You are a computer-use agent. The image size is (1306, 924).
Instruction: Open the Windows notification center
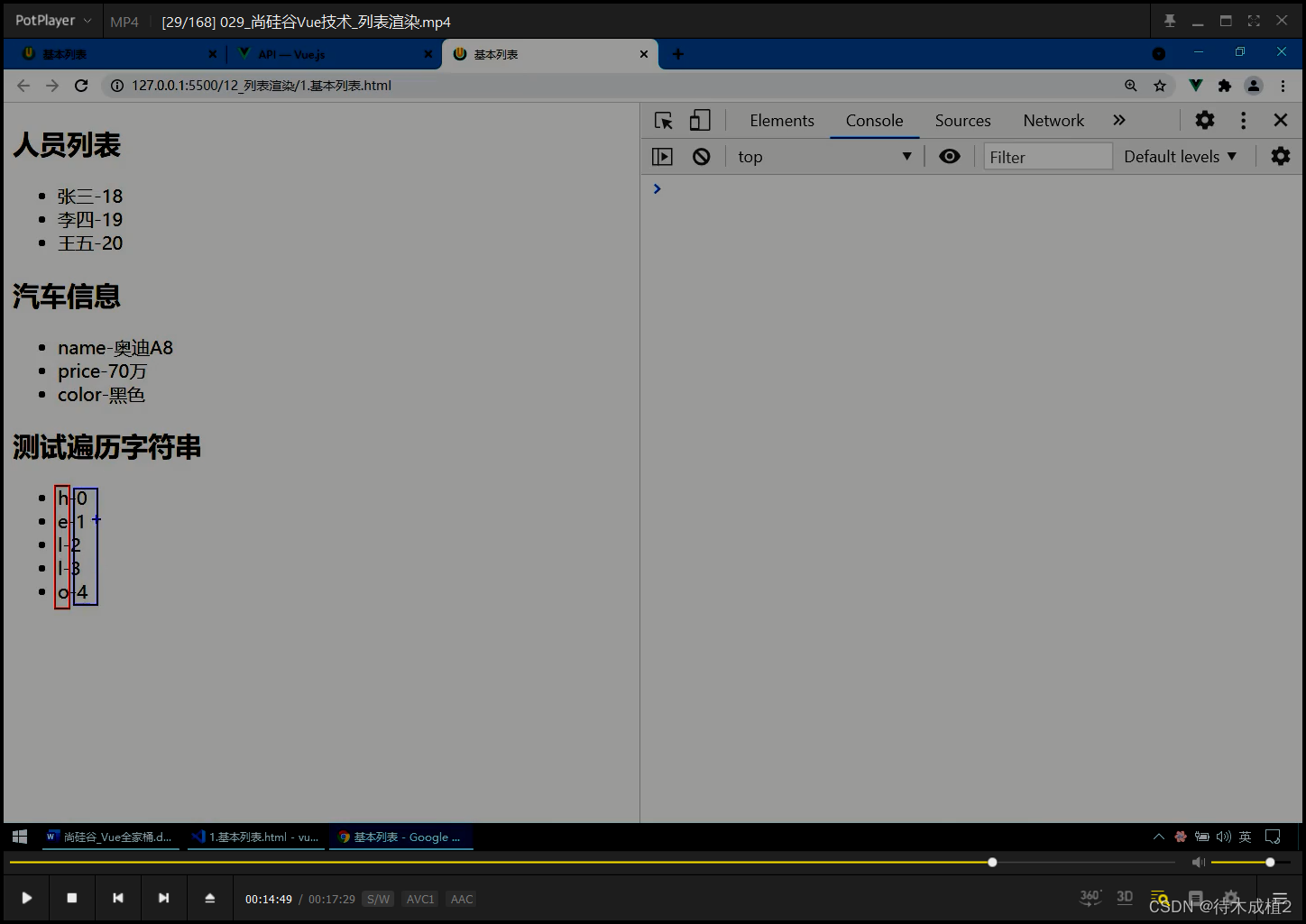point(1273,837)
